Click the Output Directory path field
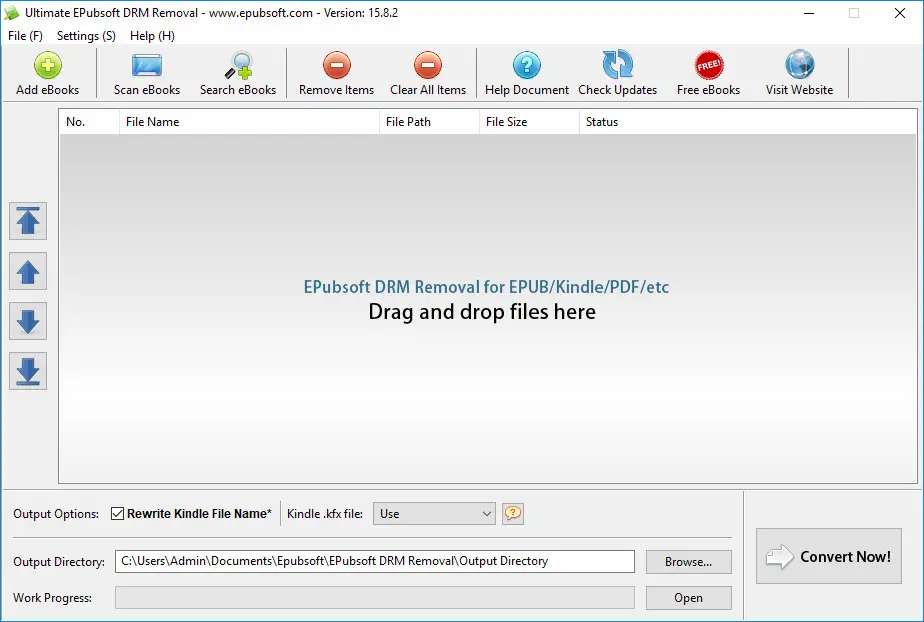Viewport: 924px width, 622px height. (375, 561)
